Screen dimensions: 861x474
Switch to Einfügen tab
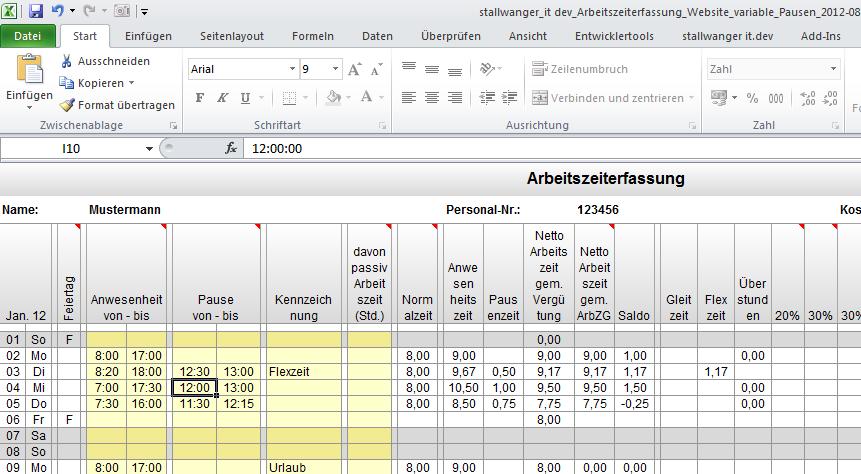[148, 36]
